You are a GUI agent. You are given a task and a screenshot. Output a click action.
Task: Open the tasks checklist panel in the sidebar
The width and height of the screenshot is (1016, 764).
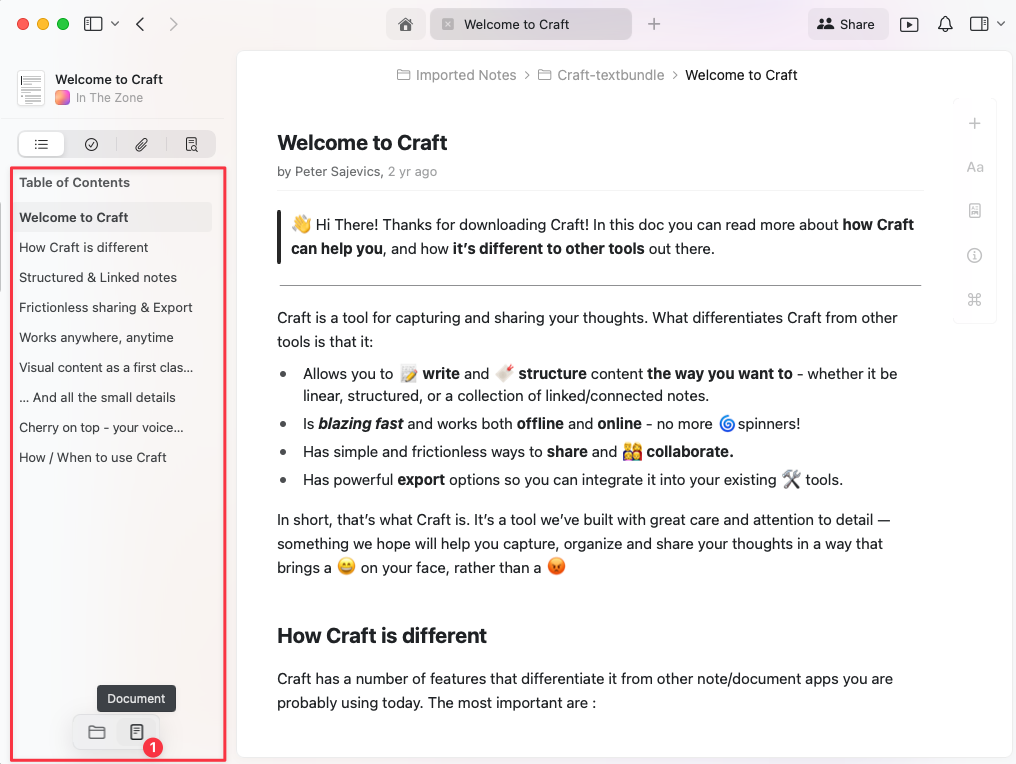[x=91, y=144]
